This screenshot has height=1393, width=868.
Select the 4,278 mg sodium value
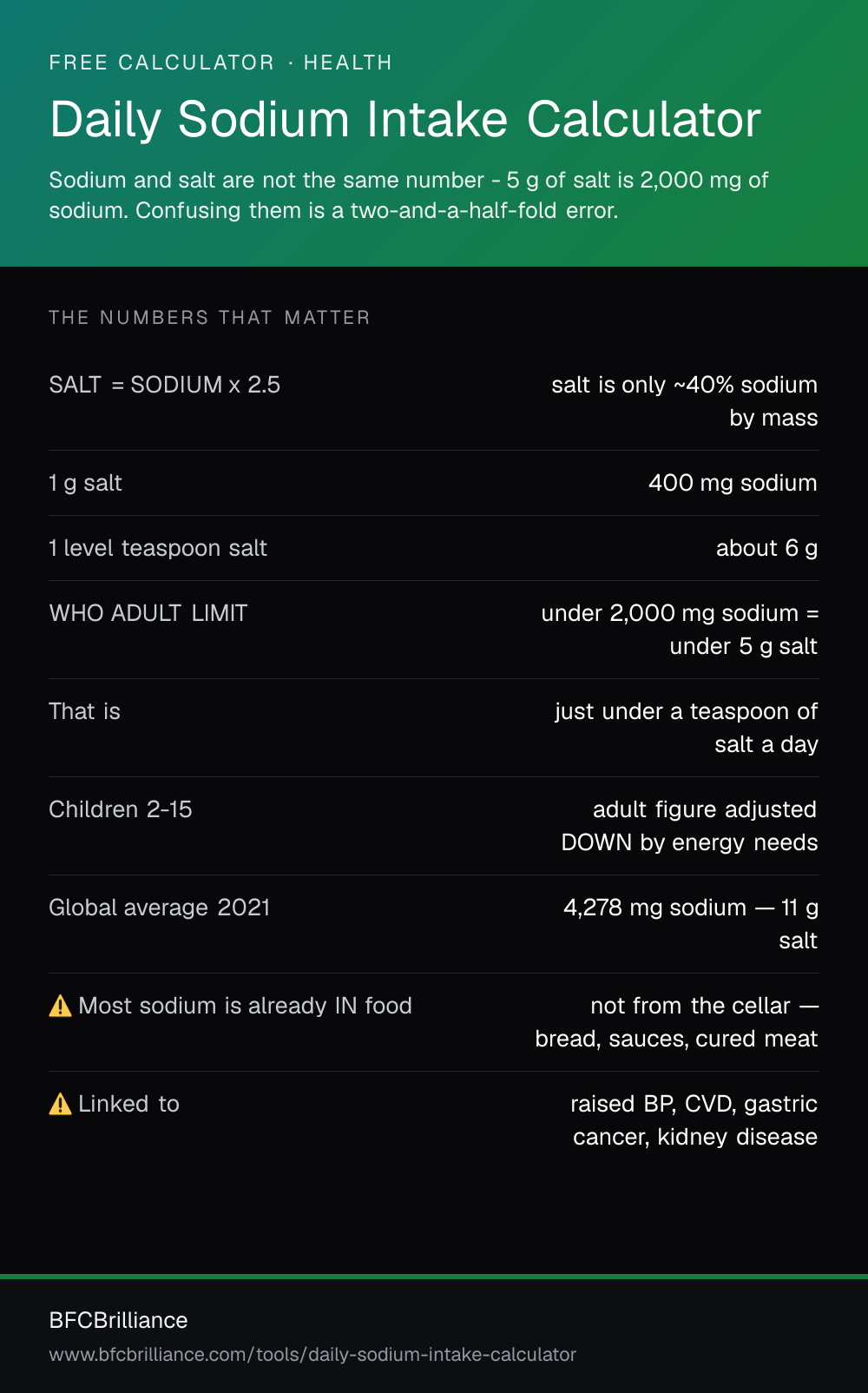691,924
